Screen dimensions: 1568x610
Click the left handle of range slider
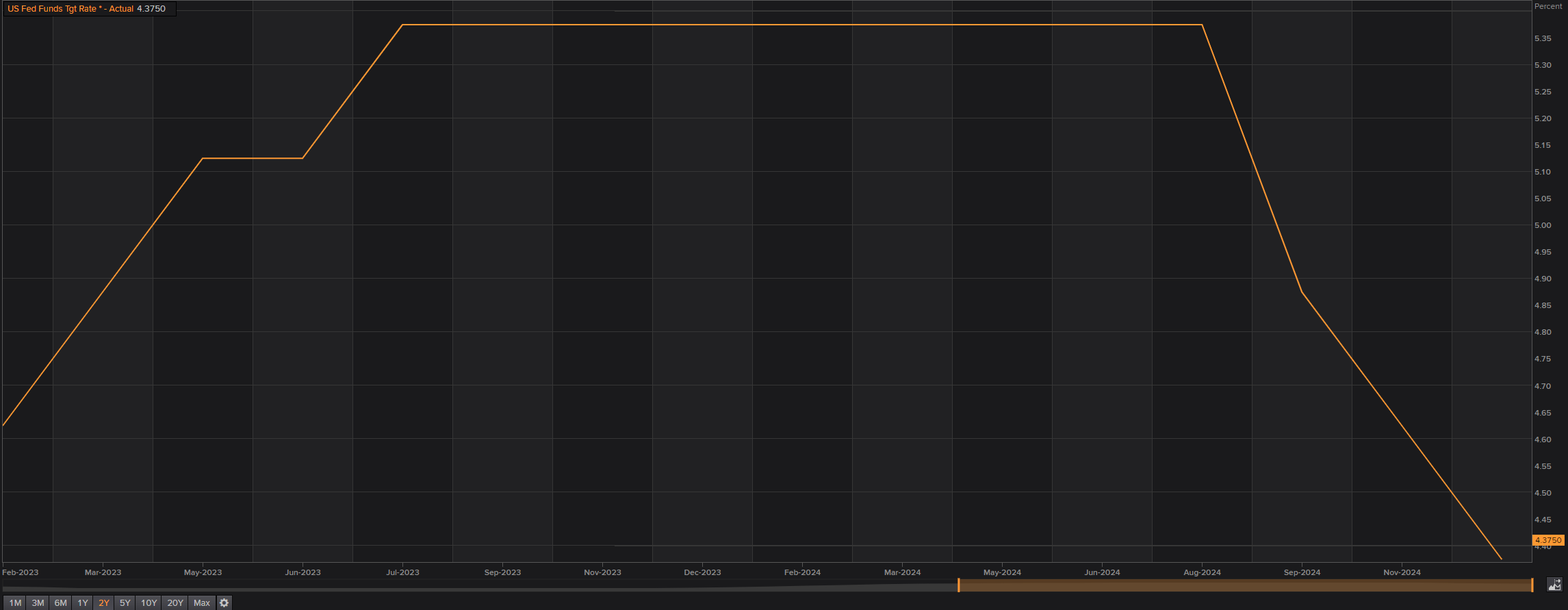tap(958, 585)
